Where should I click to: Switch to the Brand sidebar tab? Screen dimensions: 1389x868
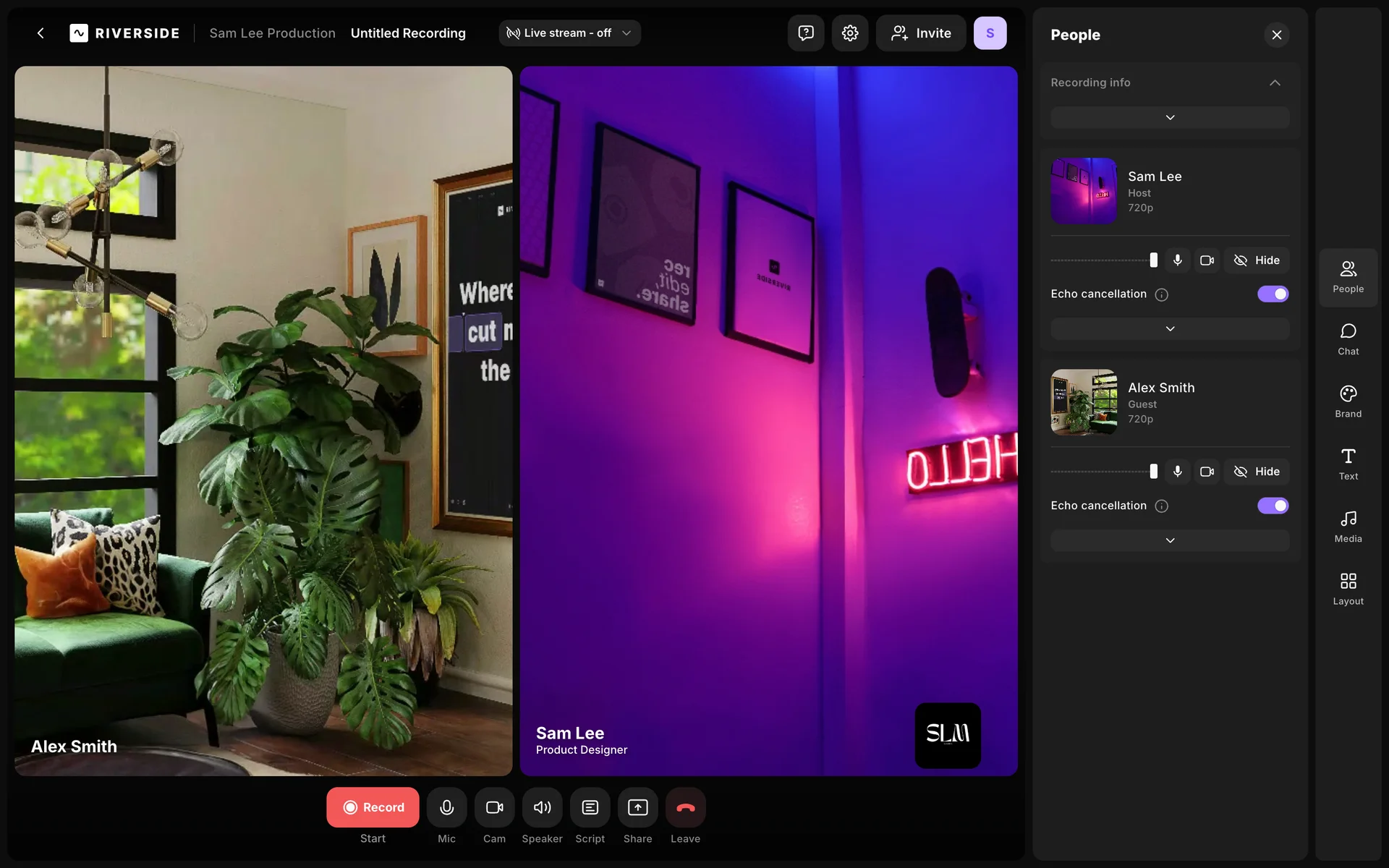1348,401
